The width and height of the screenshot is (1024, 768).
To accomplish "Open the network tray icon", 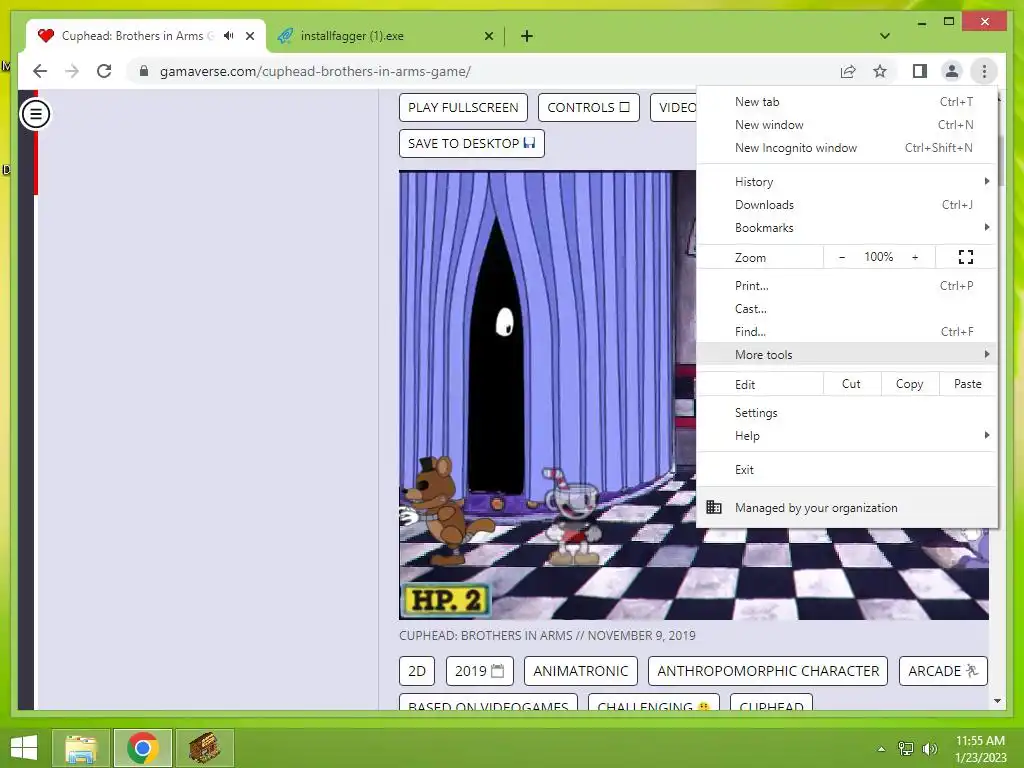I will [x=905, y=749].
